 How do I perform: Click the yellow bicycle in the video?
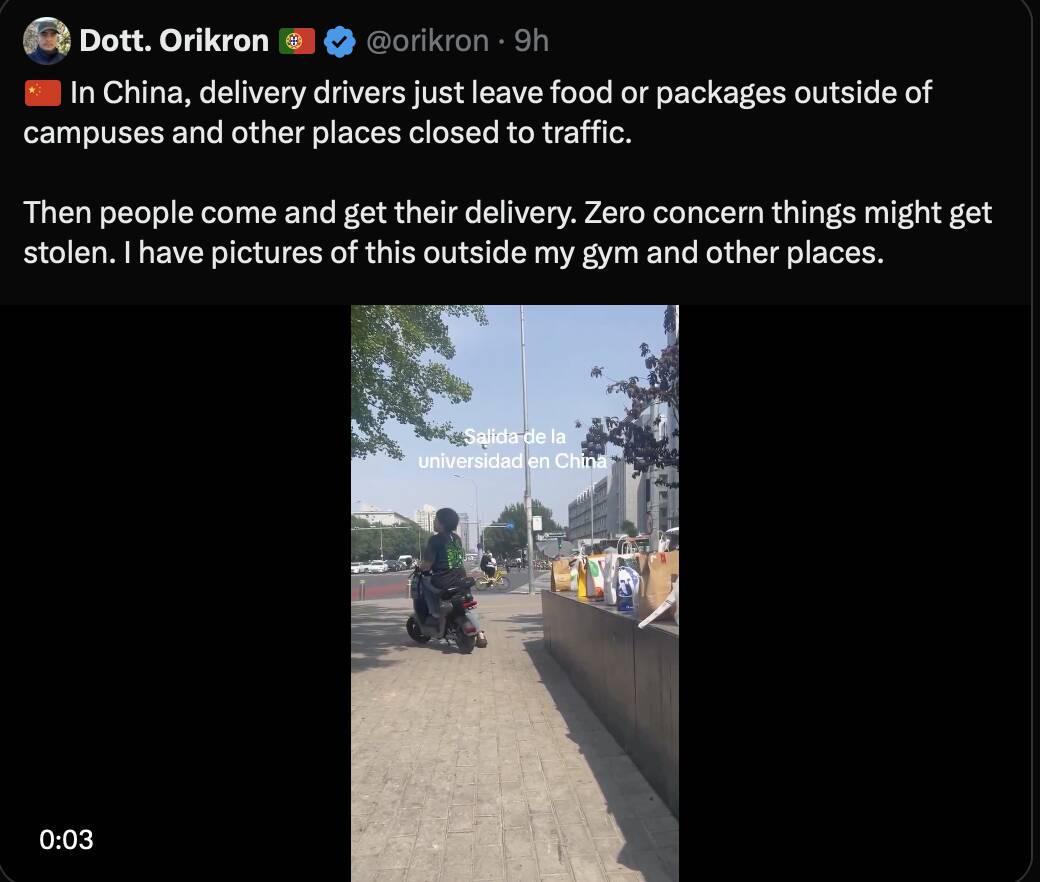(x=492, y=580)
